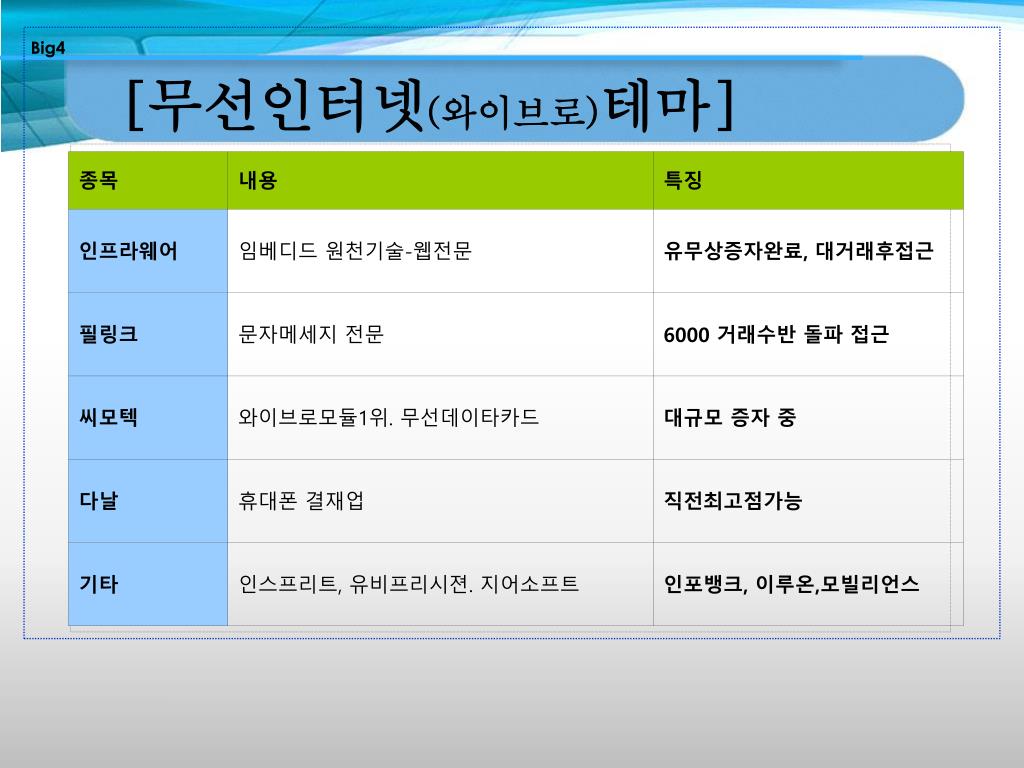
Task: Click the 특징 column header
Action: coord(808,180)
